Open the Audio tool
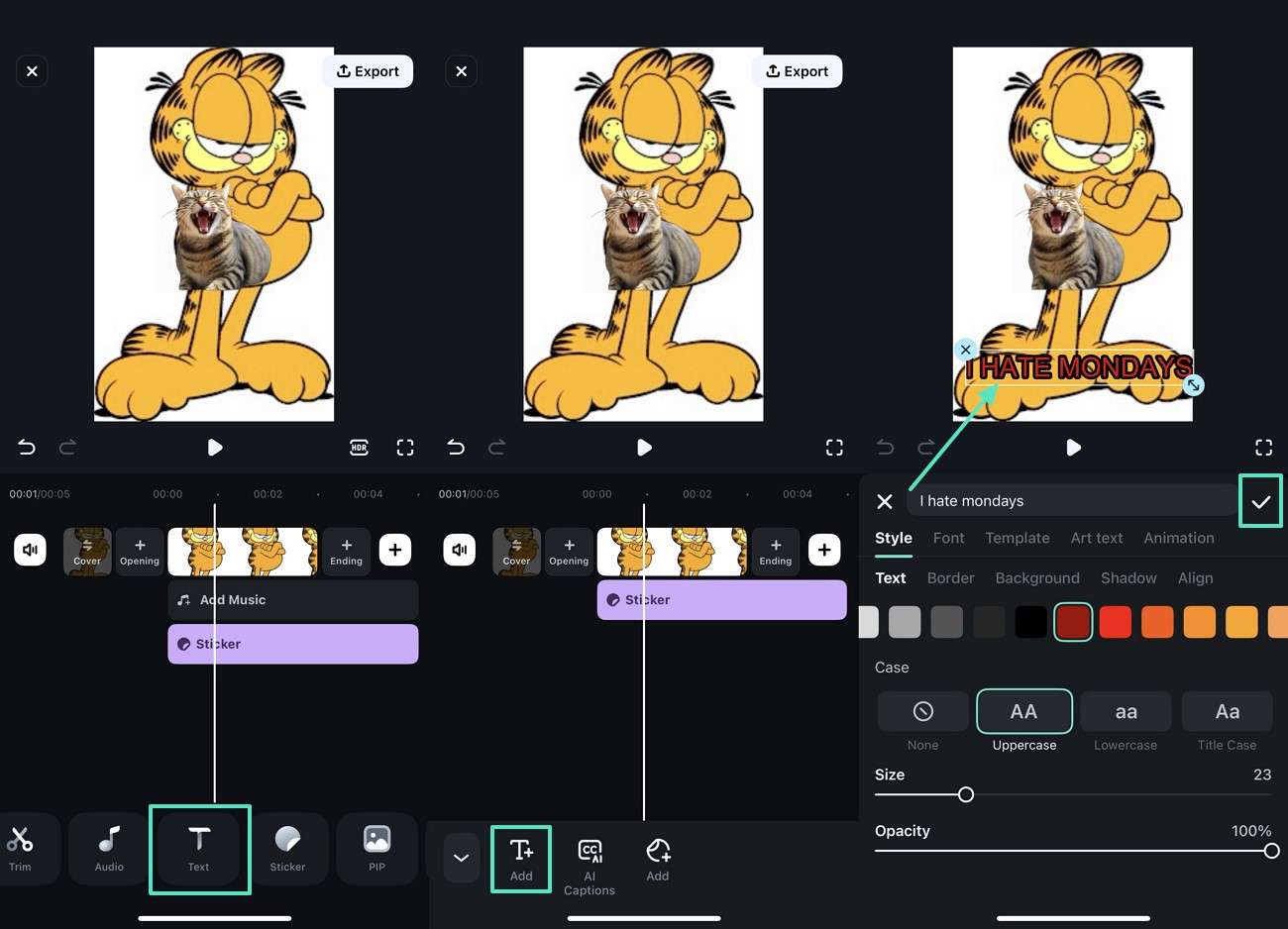This screenshot has width=1288, height=929. pyautogui.click(x=109, y=849)
